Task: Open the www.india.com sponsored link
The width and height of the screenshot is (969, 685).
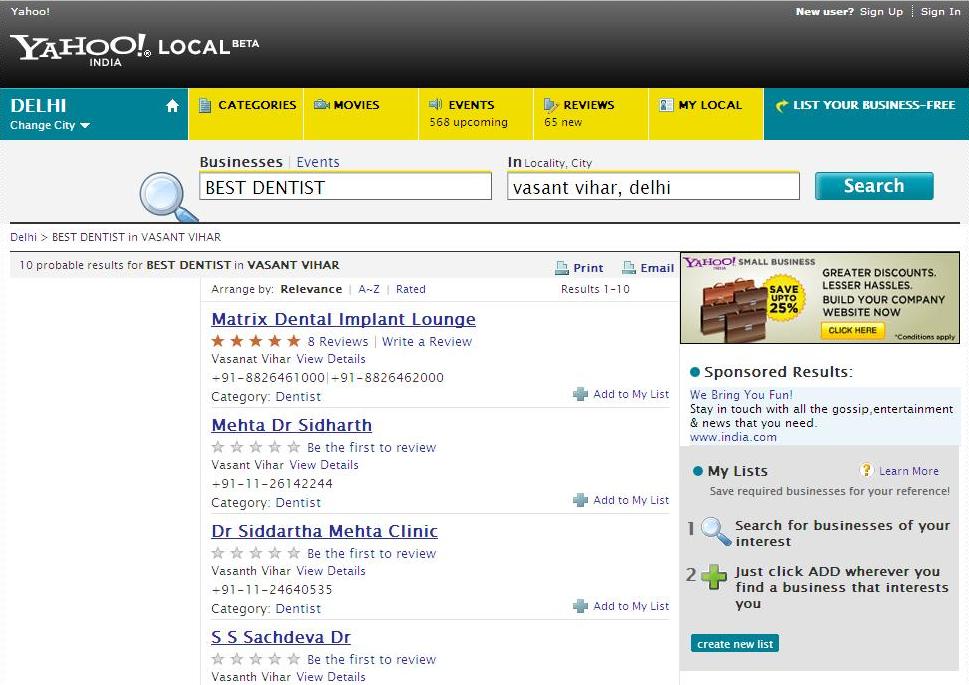Action: coord(733,437)
